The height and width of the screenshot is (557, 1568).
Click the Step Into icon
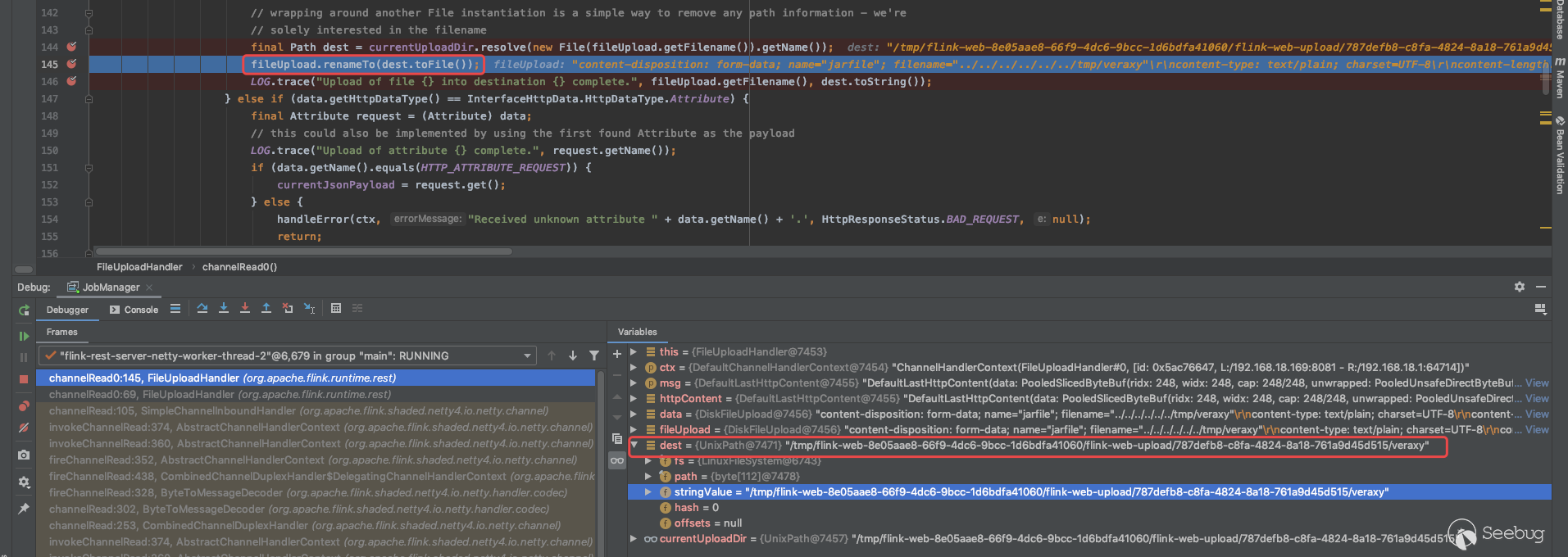click(224, 309)
